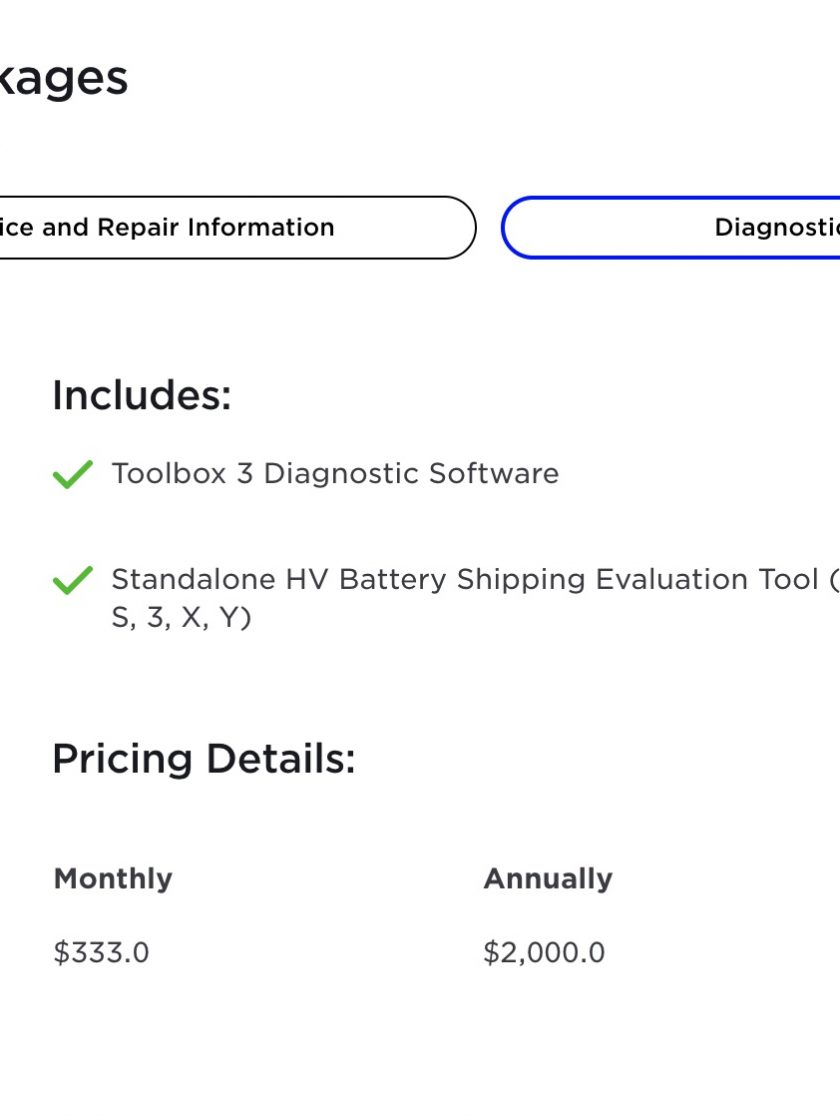Click the Includes: heading
This screenshot has width=840, height=1120.
(x=142, y=395)
